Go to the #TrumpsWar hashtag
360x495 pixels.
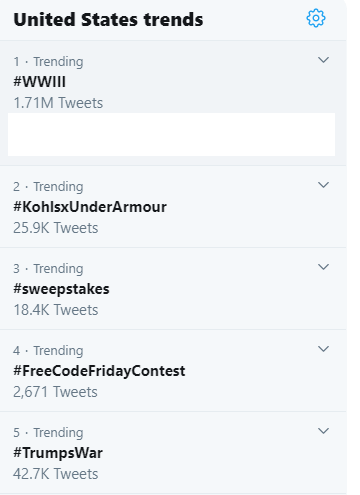pos(58,453)
